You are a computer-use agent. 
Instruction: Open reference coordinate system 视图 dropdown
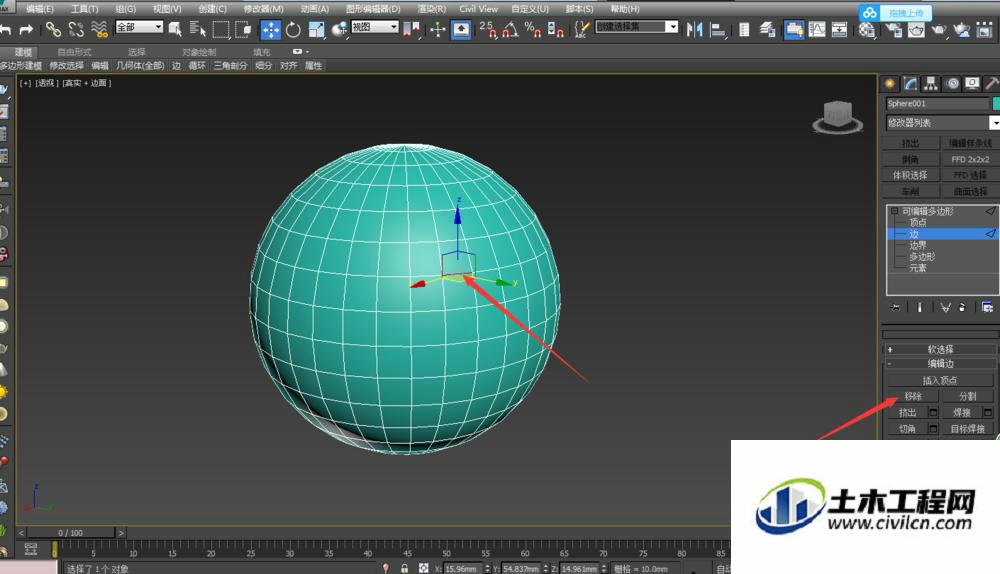point(375,27)
